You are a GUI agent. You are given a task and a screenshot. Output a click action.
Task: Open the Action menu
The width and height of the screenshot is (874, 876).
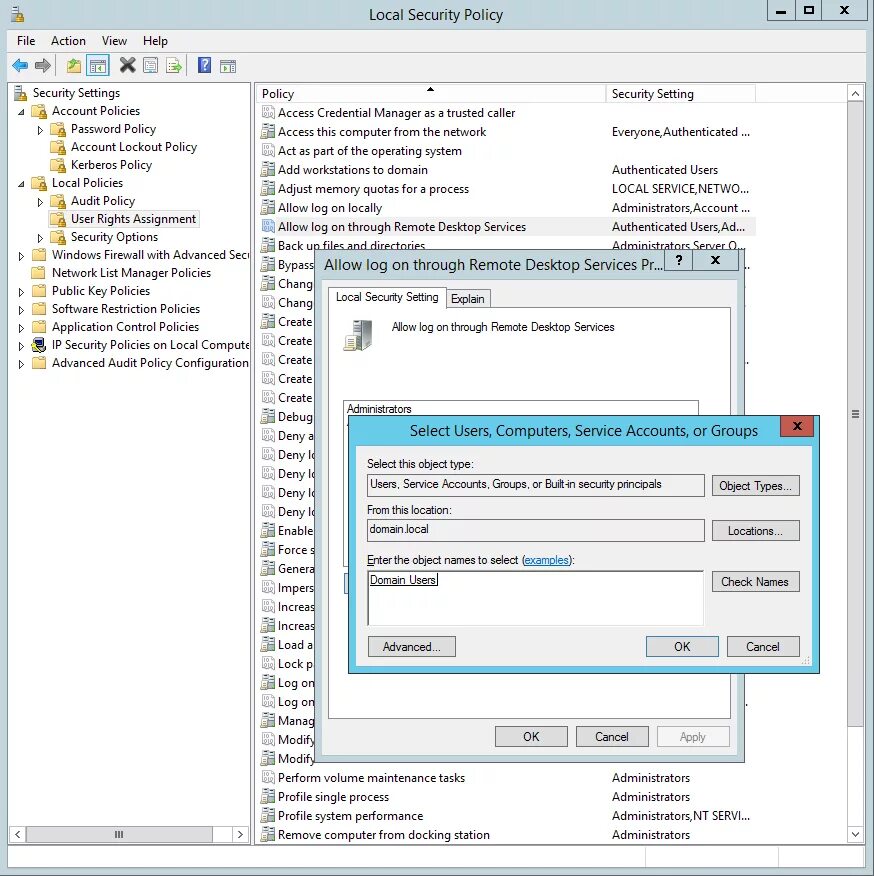pyautogui.click(x=68, y=41)
